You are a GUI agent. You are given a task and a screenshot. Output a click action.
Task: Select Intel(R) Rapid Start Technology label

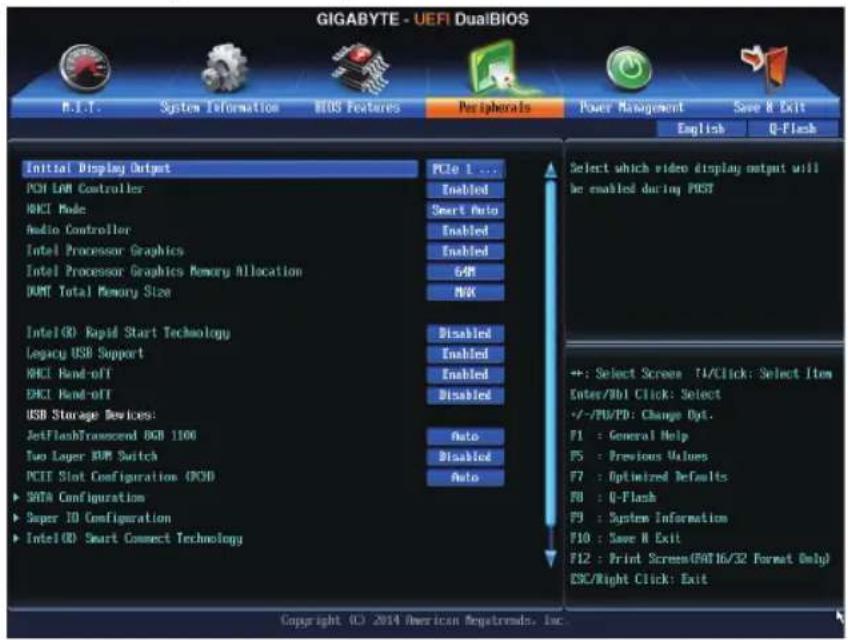coord(128,333)
